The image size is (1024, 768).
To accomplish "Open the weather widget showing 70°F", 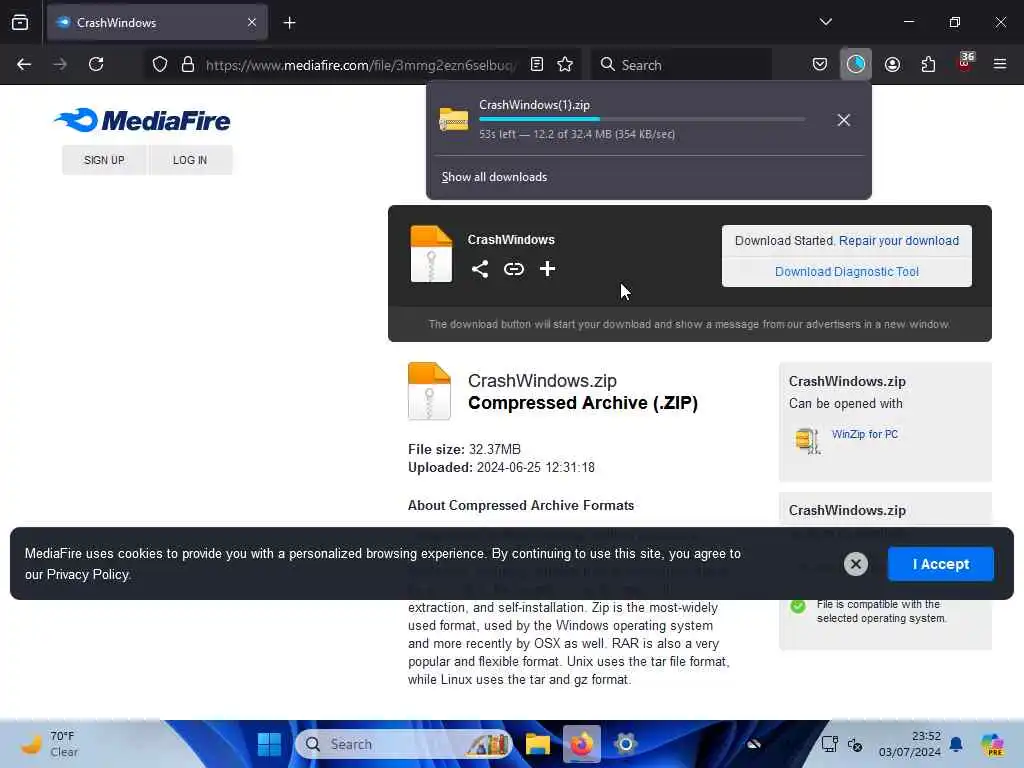I will 49,744.
